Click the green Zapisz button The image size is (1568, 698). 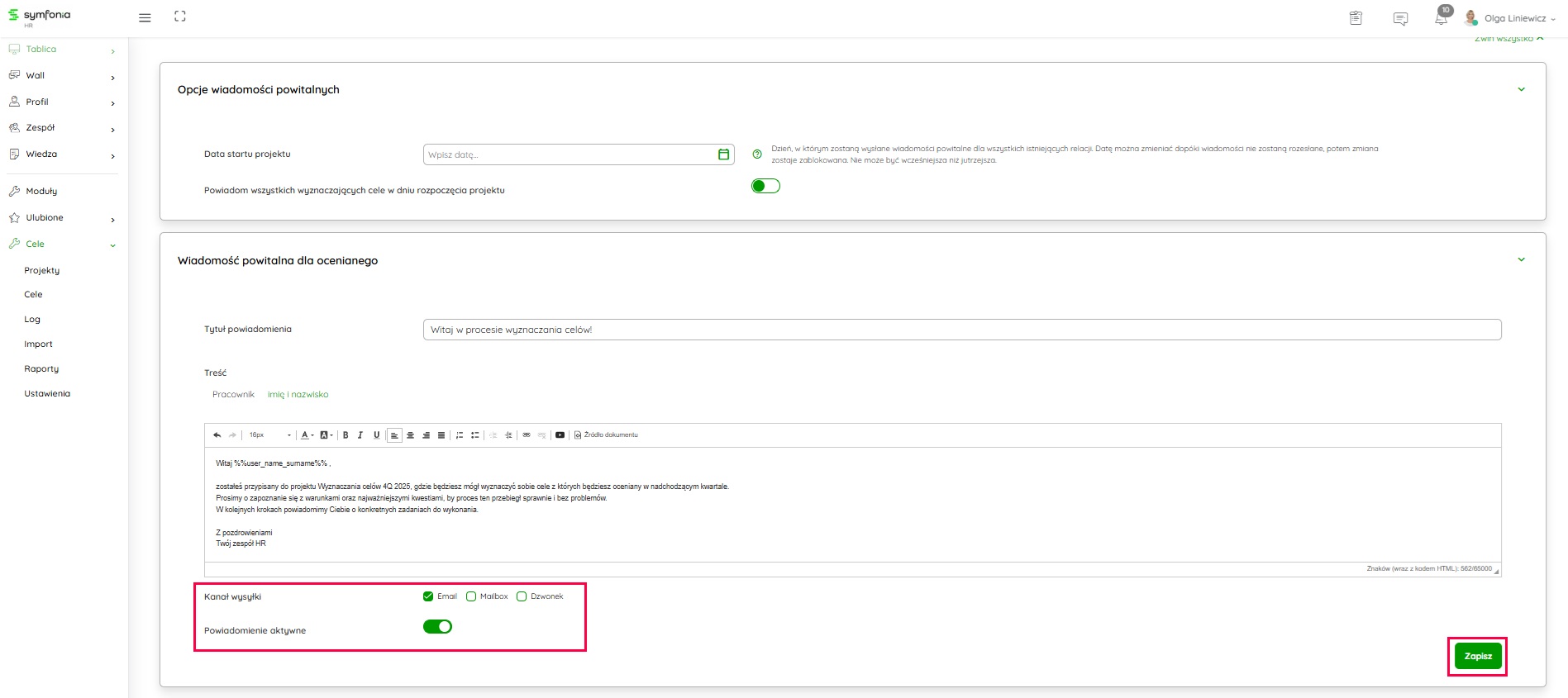coord(1477,657)
